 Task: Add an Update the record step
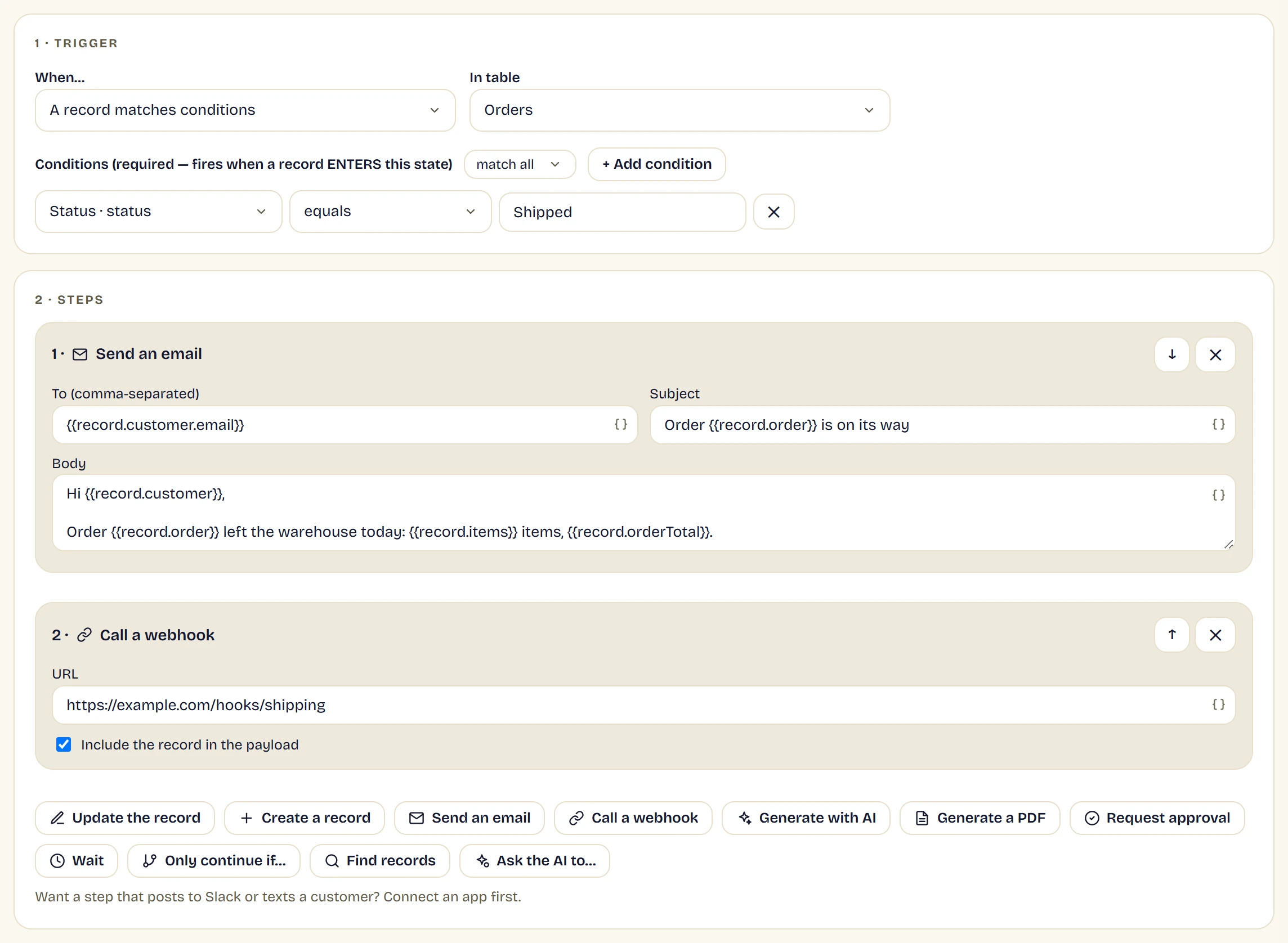tap(125, 818)
